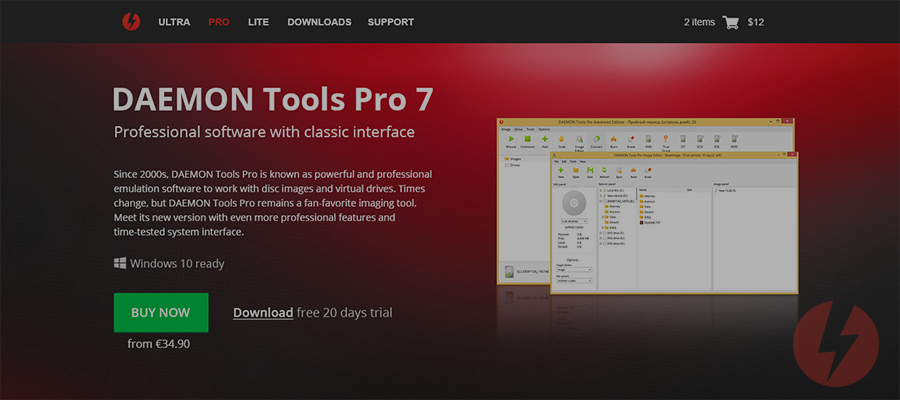The width and height of the screenshot is (900, 400).
Task: Open the disc type dropdown under the disc image
Action: (574, 221)
